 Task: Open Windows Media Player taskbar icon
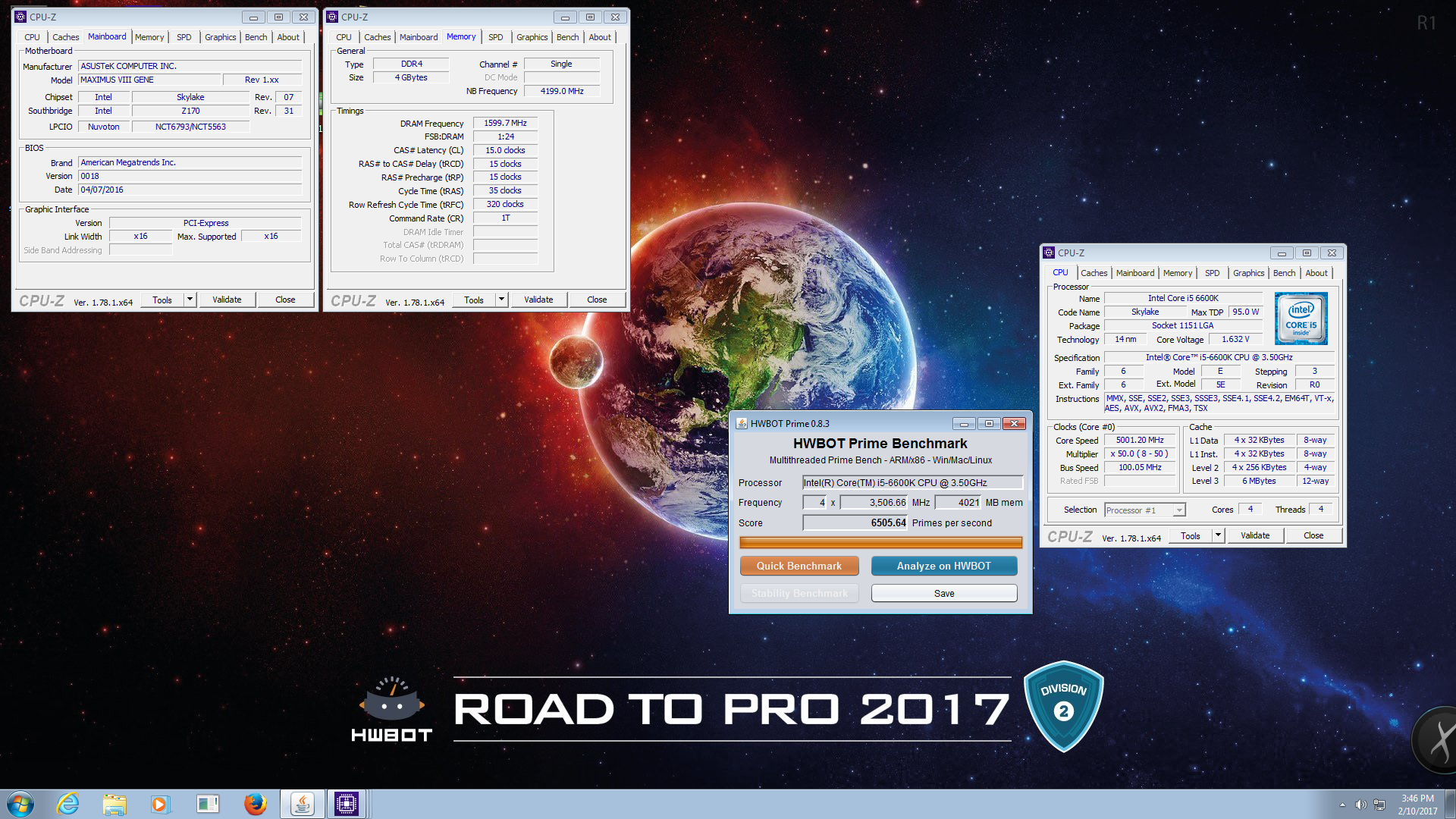(160, 804)
